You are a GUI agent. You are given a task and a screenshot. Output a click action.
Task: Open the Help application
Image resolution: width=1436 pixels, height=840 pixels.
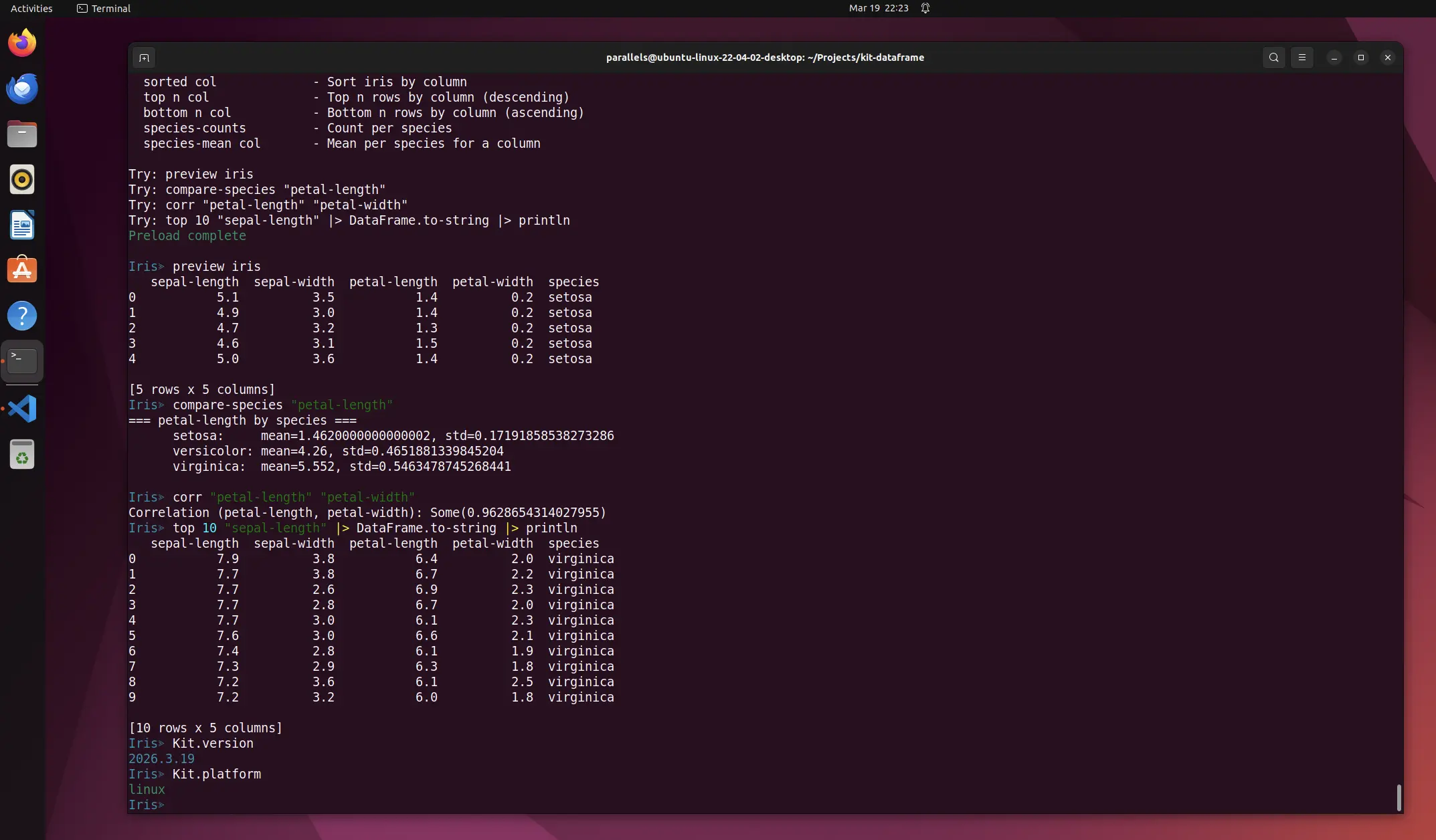(22, 315)
